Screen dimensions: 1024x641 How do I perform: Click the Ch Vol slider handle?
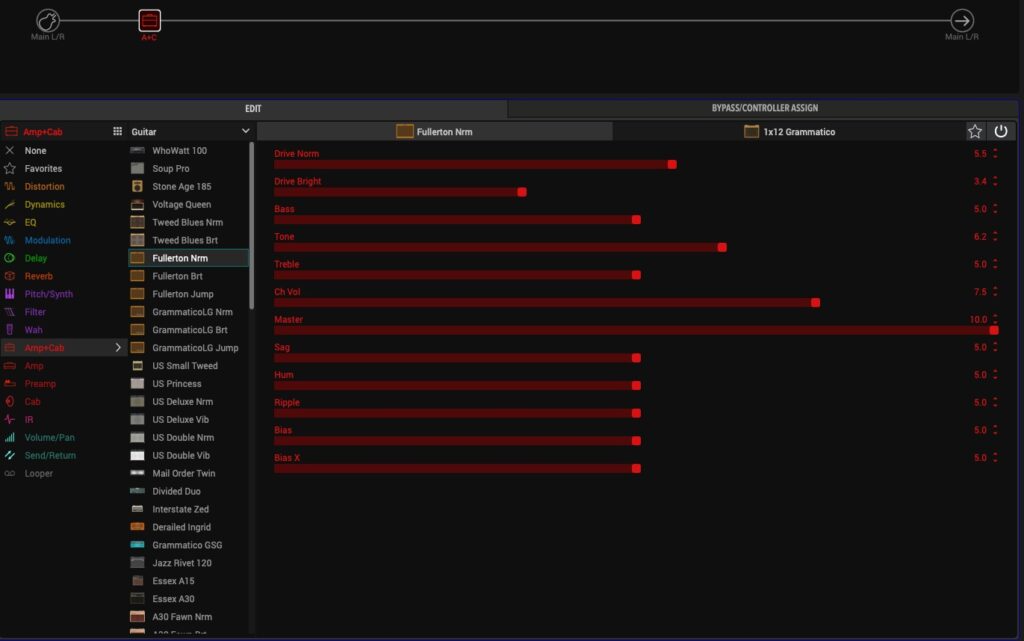815,302
